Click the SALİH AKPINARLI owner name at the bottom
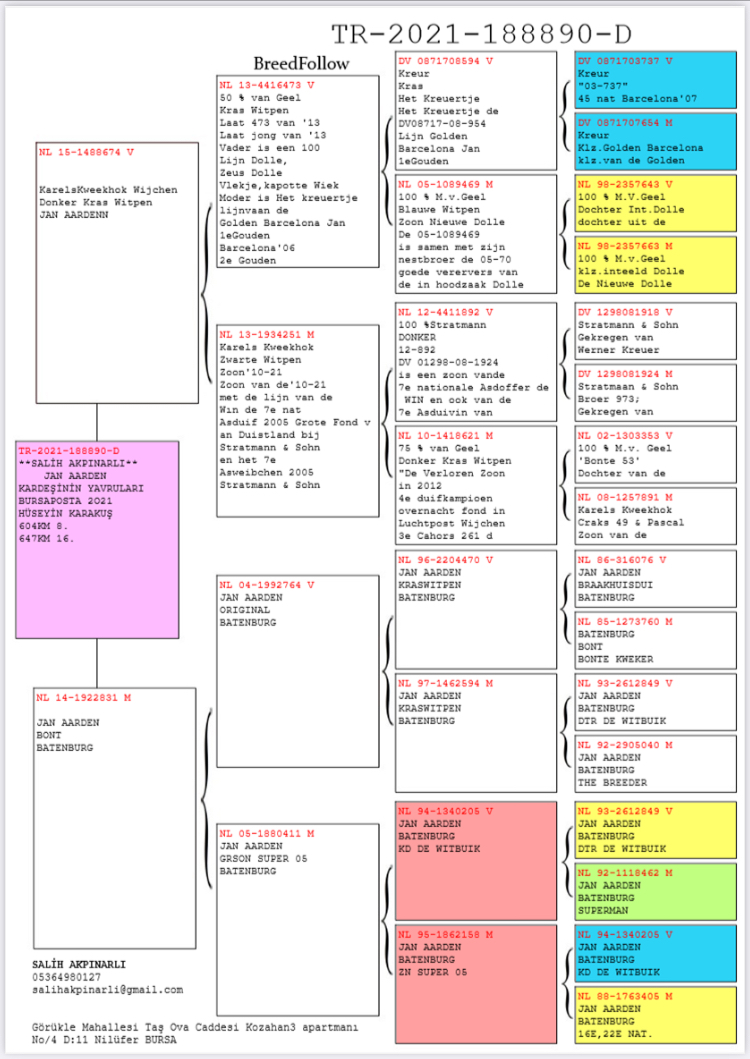750x1059 pixels. 79,964
